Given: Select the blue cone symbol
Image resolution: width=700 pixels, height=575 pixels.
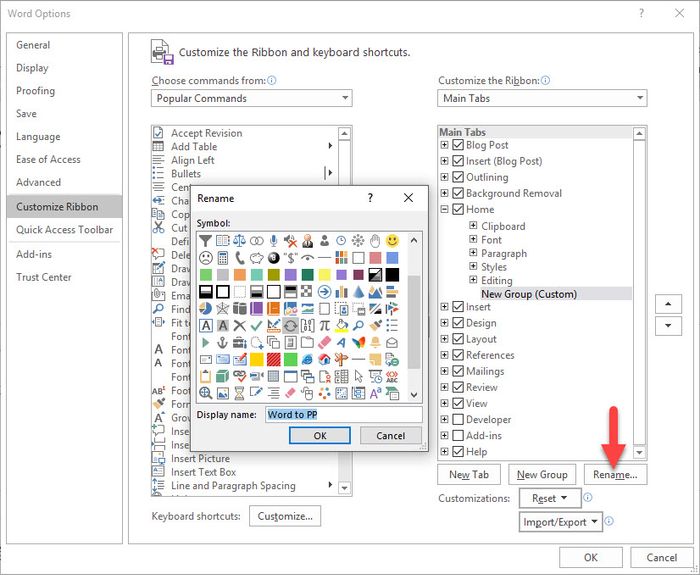Looking at the screenshot, I should (x=358, y=292).
